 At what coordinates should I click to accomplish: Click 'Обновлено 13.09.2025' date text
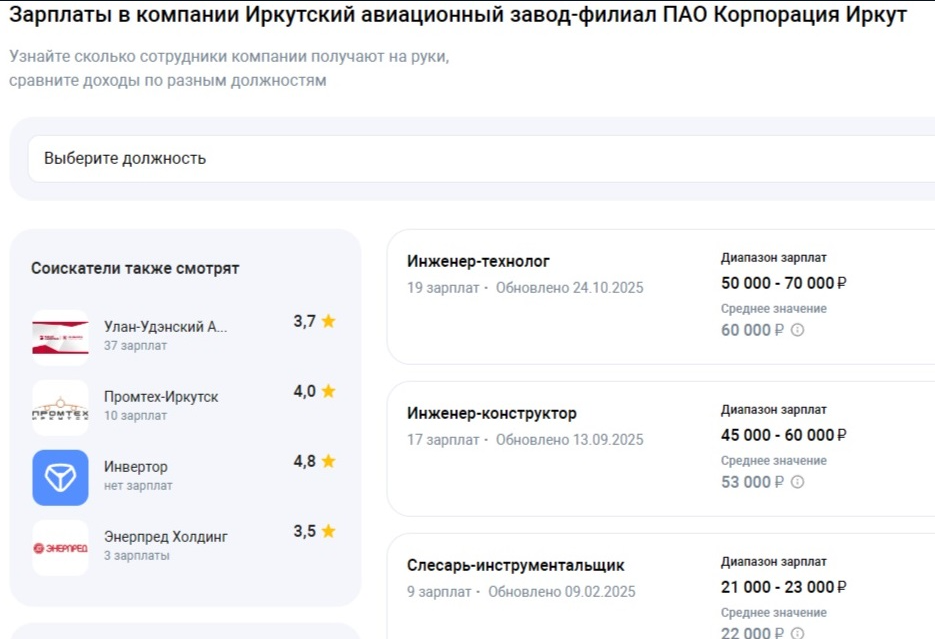[x=569, y=440]
